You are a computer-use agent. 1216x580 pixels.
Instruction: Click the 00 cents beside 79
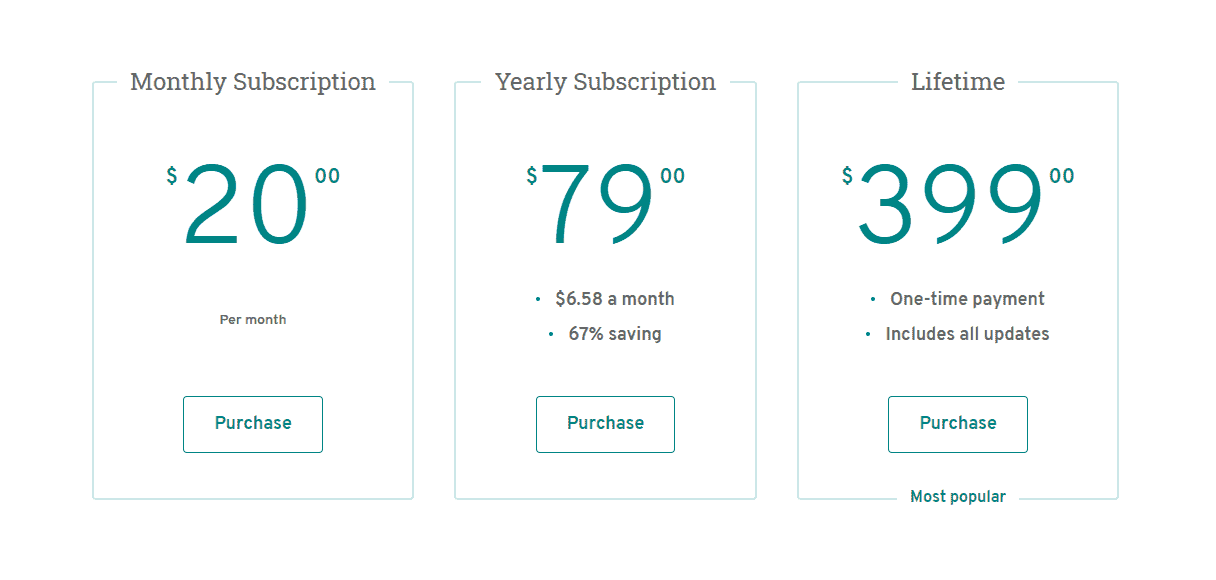tap(673, 177)
